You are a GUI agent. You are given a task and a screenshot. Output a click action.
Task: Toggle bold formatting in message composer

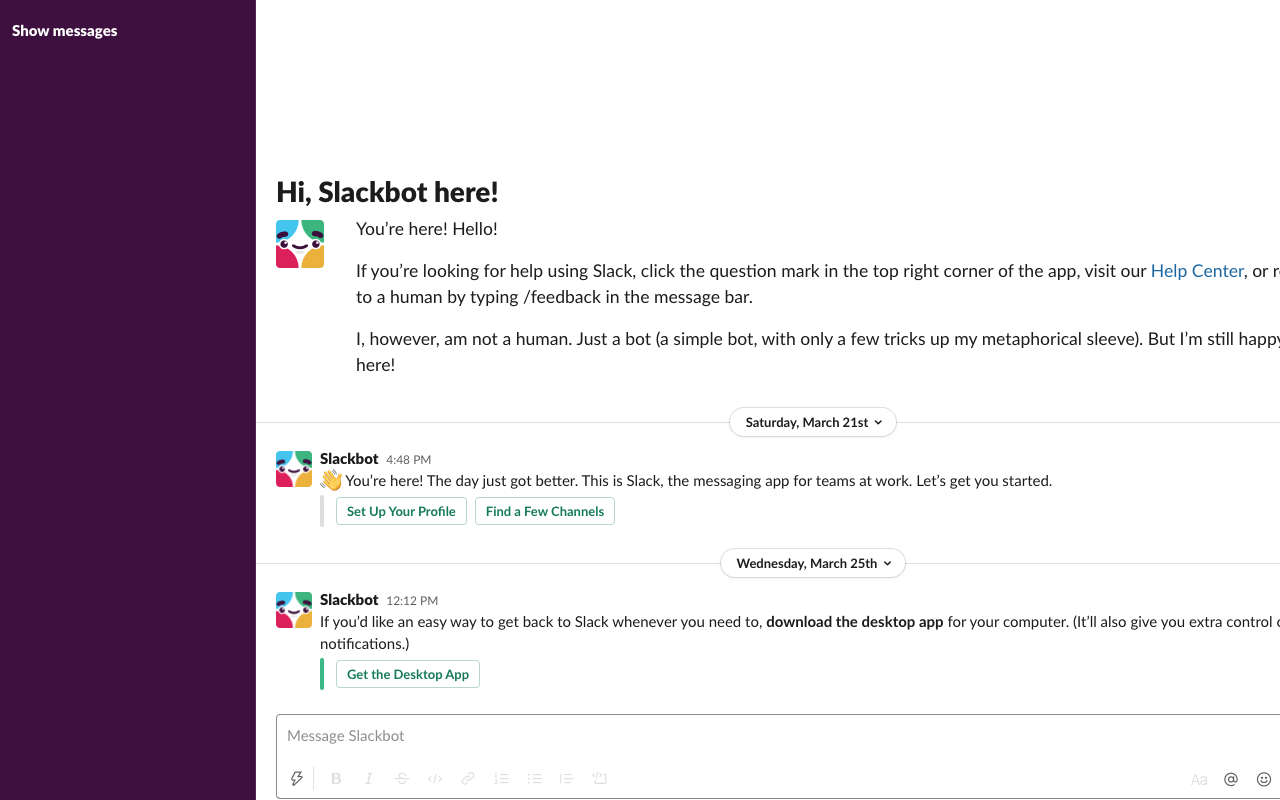coord(336,778)
